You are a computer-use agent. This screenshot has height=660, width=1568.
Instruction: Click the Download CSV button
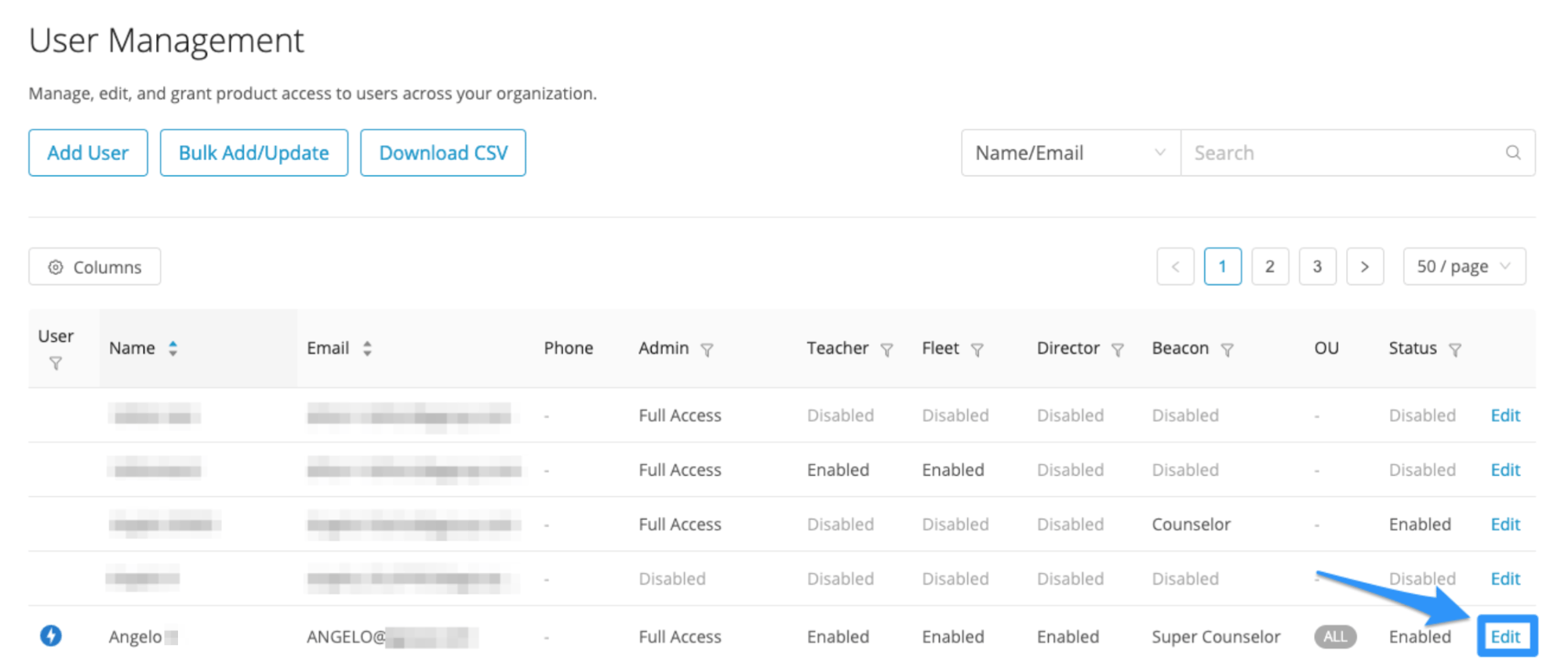coord(443,153)
